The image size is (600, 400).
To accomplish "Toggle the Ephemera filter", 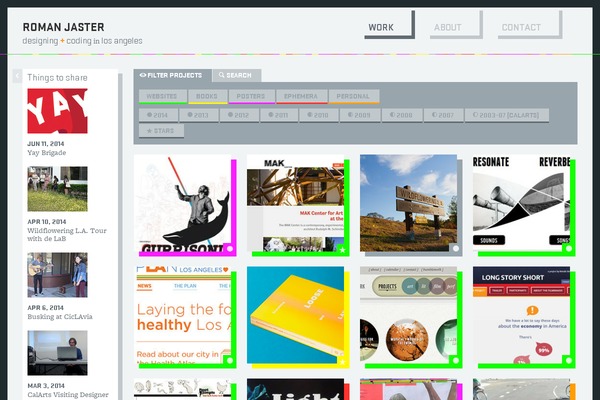I will (x=302, y=96).
